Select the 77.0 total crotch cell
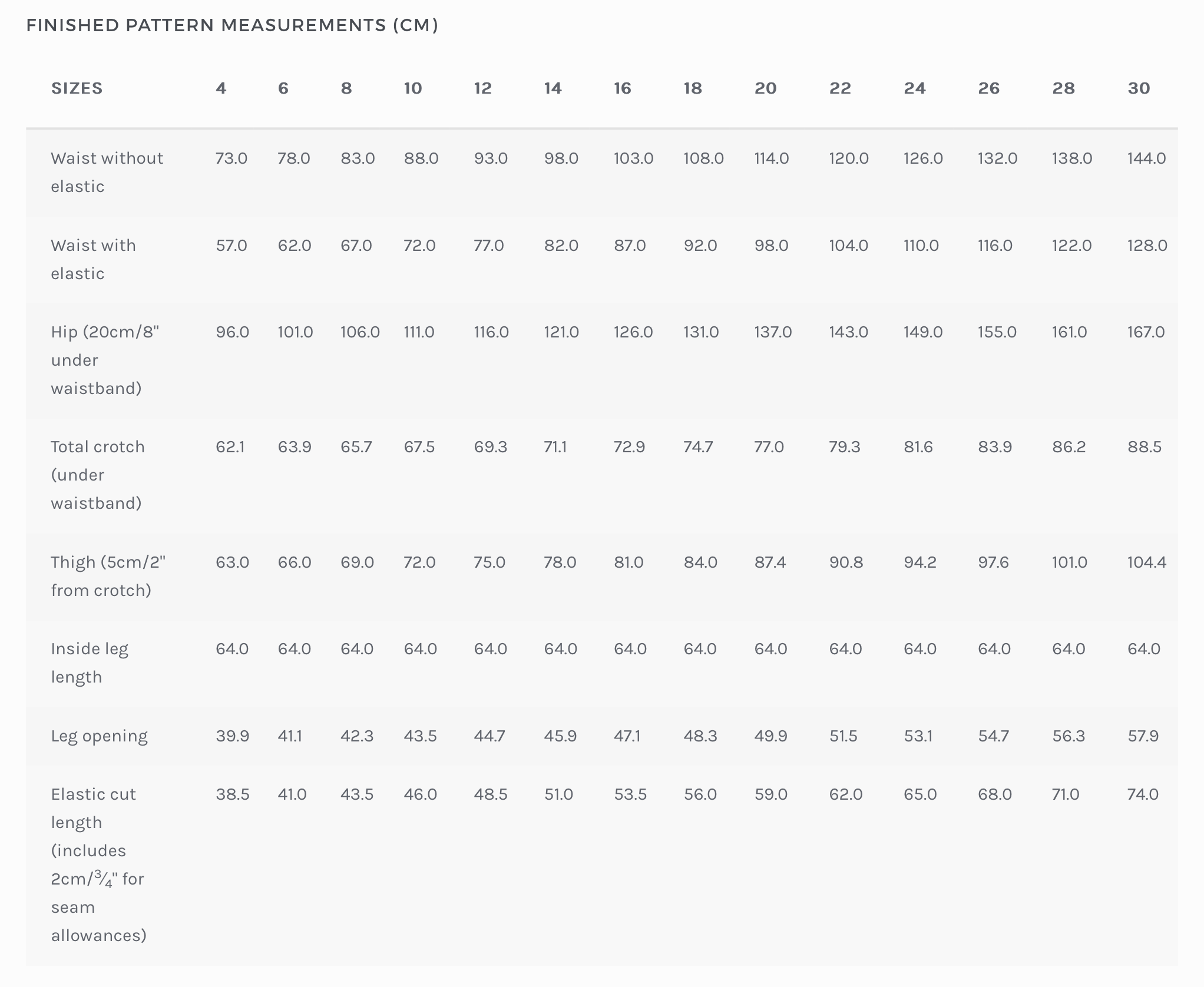The height and width of the screenshot is (987, 1204). 769,447
